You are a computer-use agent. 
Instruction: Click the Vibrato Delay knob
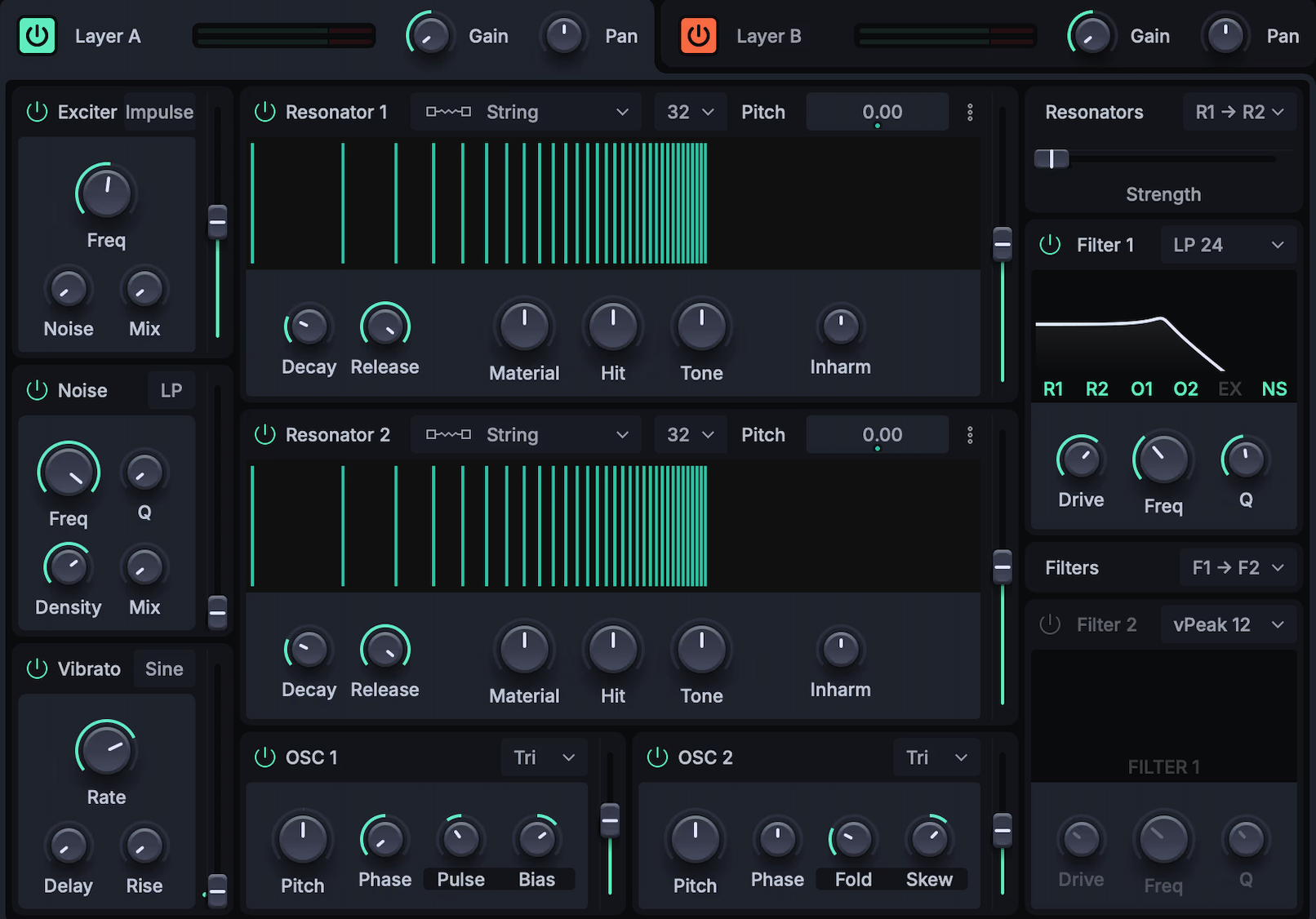[69, 846]
